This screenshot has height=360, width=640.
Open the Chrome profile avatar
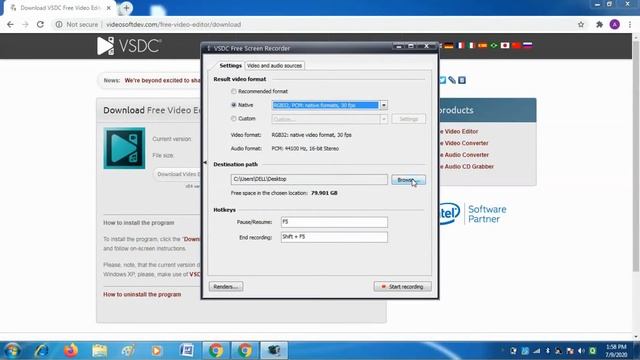point(615,24)
